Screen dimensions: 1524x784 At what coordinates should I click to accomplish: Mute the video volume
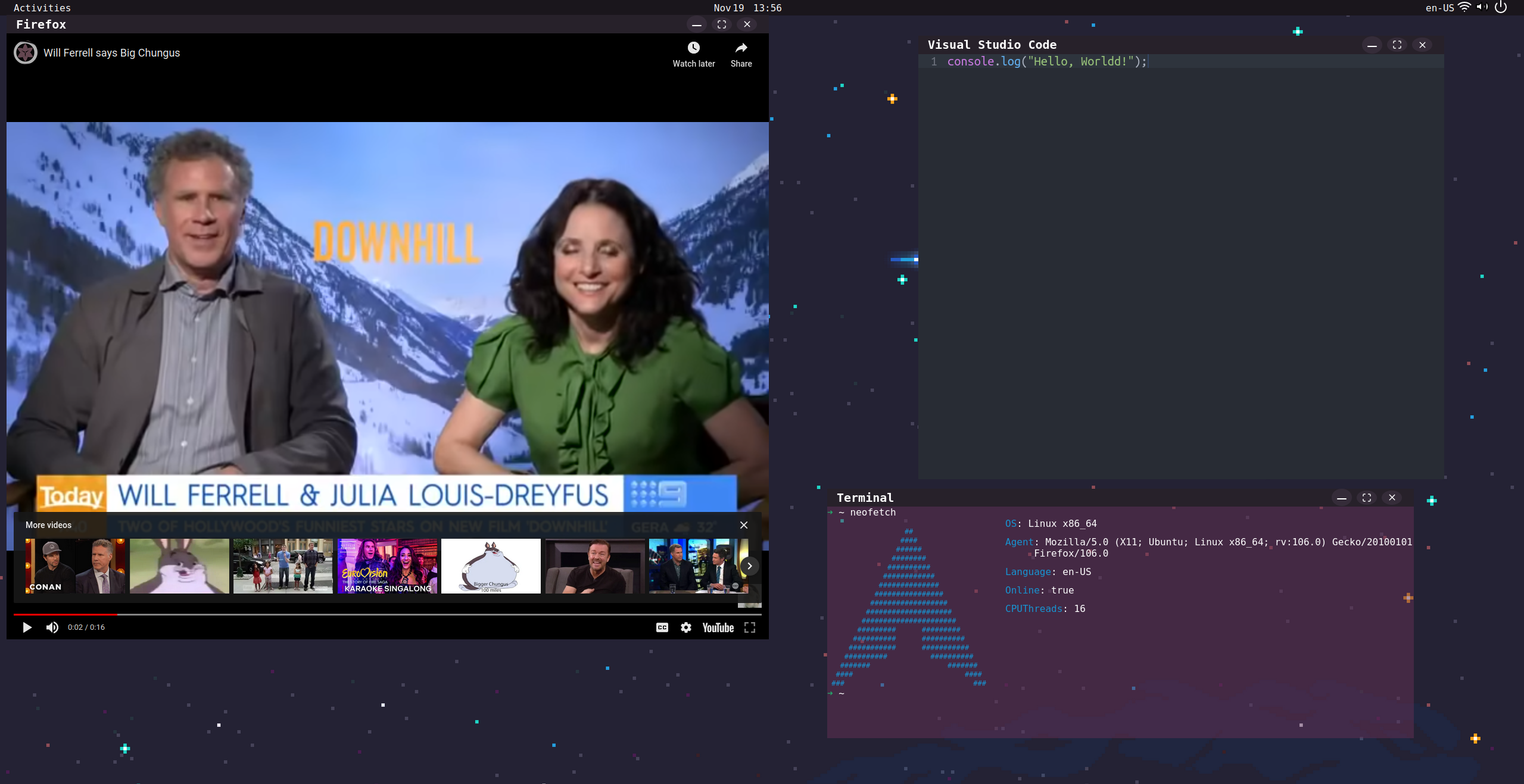[52, 627]
